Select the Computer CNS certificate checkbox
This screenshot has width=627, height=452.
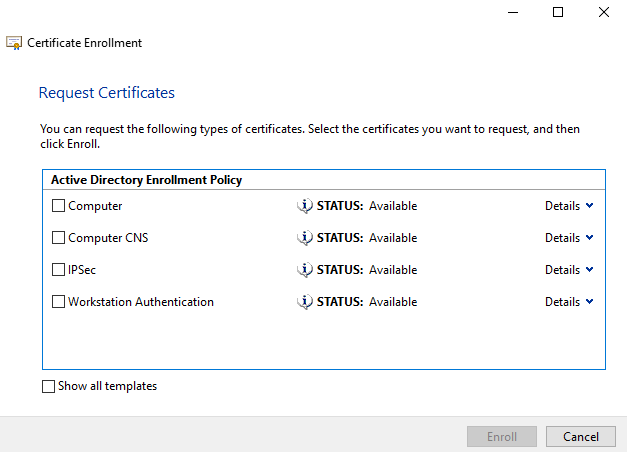coord(58,238)
